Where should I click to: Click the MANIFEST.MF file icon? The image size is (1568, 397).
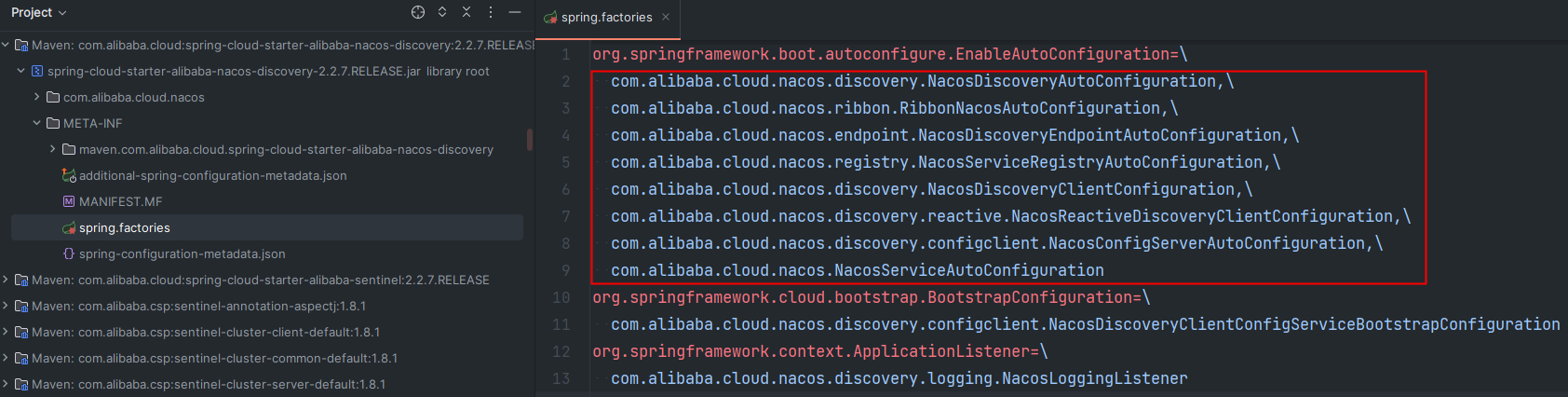pos(69,201)
